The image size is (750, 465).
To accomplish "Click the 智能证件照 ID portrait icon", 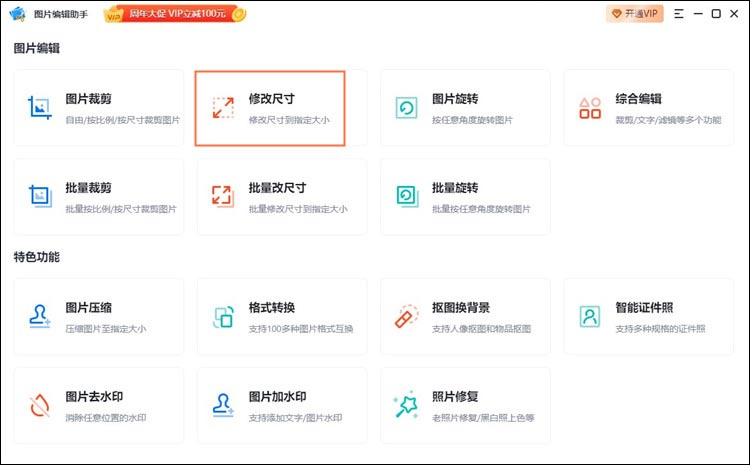I will pyautogui.click(x=590, y=316).
